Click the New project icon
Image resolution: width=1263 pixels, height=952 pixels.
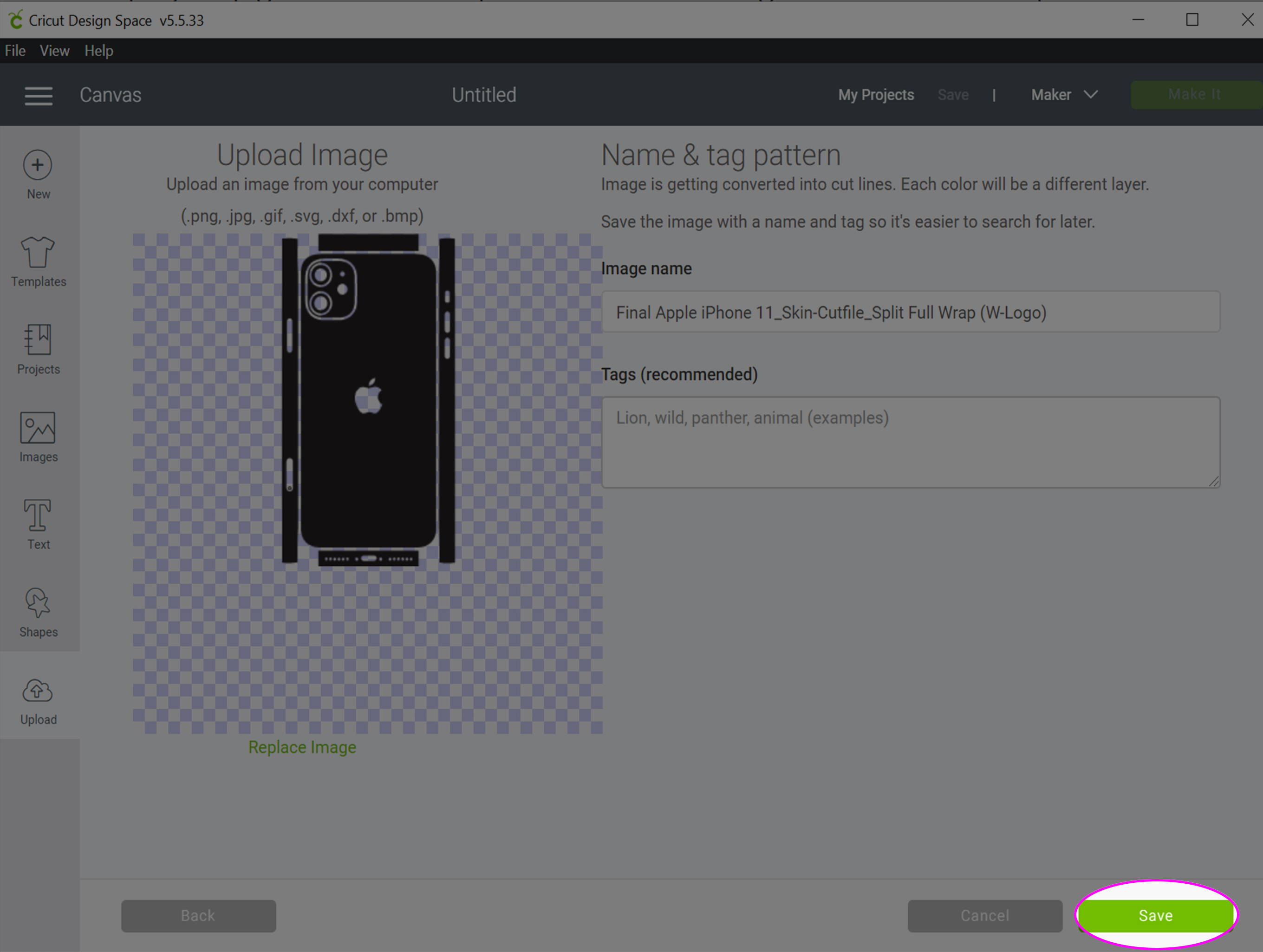tap(38, 175)
